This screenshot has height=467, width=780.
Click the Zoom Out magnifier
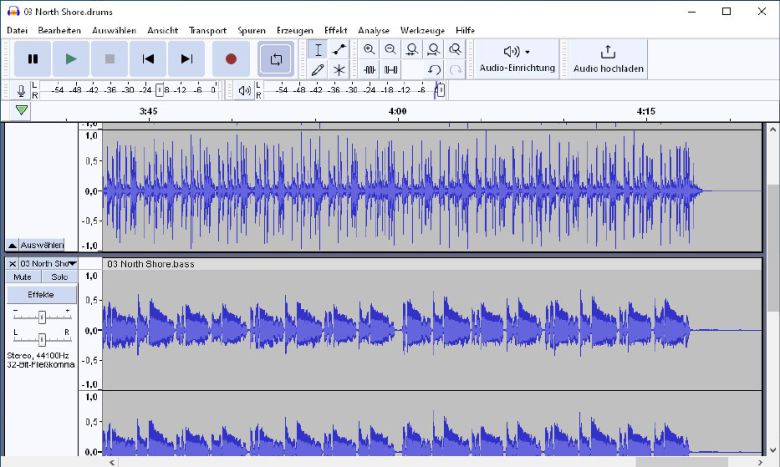tap(390, 49)
